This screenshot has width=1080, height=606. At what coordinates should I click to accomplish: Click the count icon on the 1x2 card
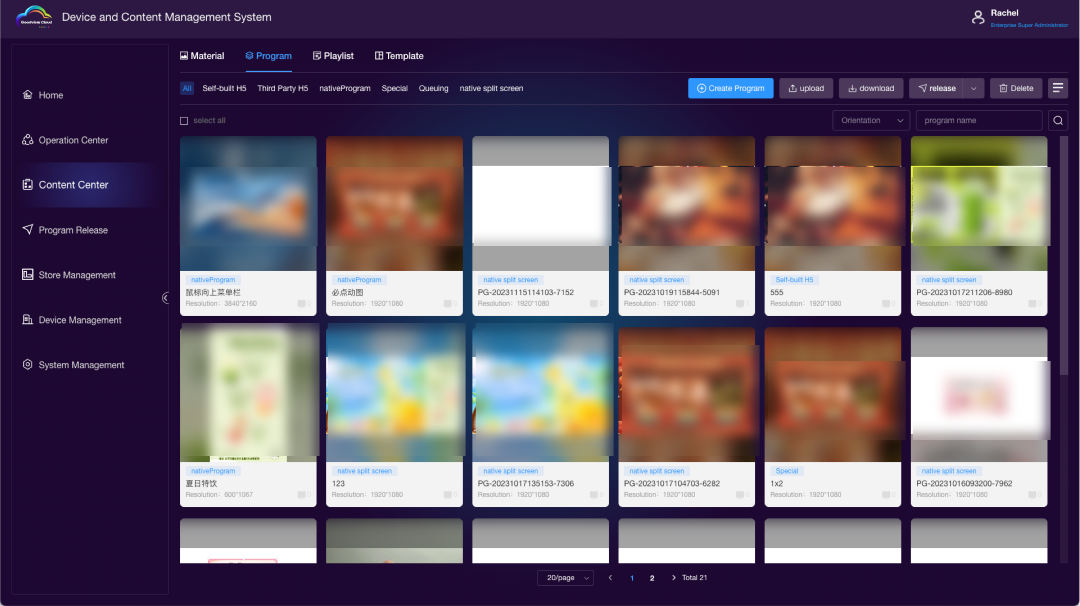click(888, 494)
